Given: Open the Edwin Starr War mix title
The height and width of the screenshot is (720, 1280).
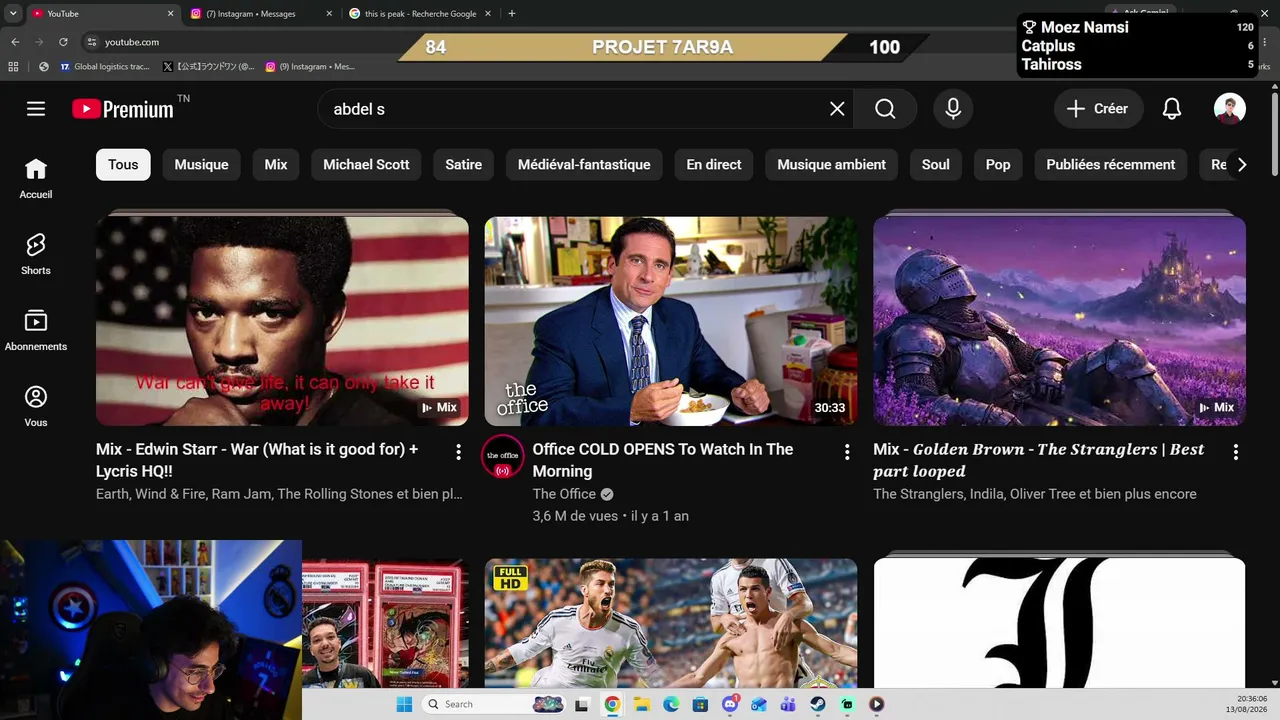Looking at the screenshot, I should point(258,460).
